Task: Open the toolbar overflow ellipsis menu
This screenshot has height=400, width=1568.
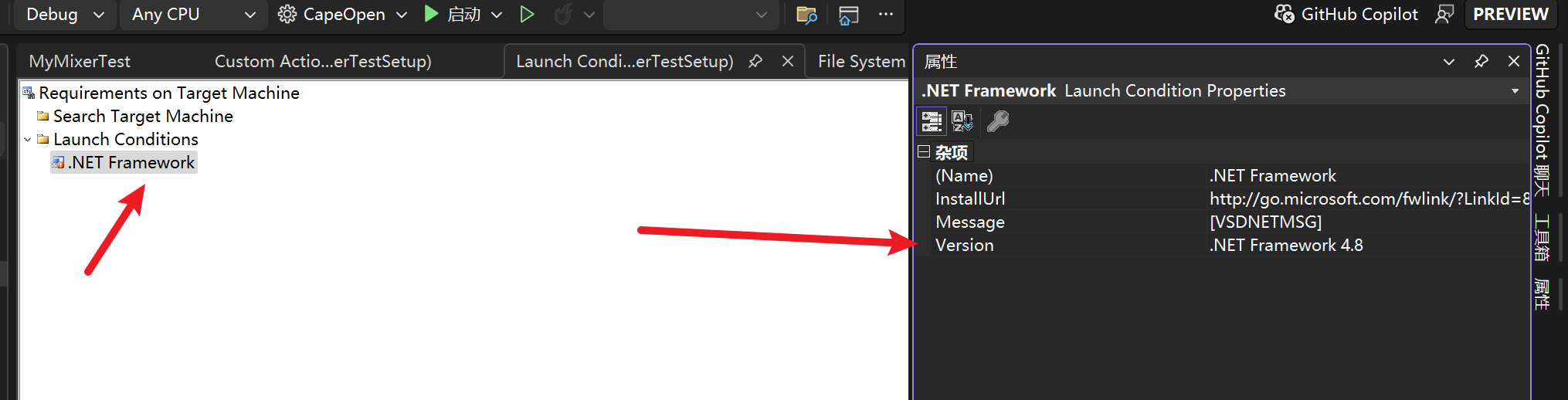Action: point(886,14)
